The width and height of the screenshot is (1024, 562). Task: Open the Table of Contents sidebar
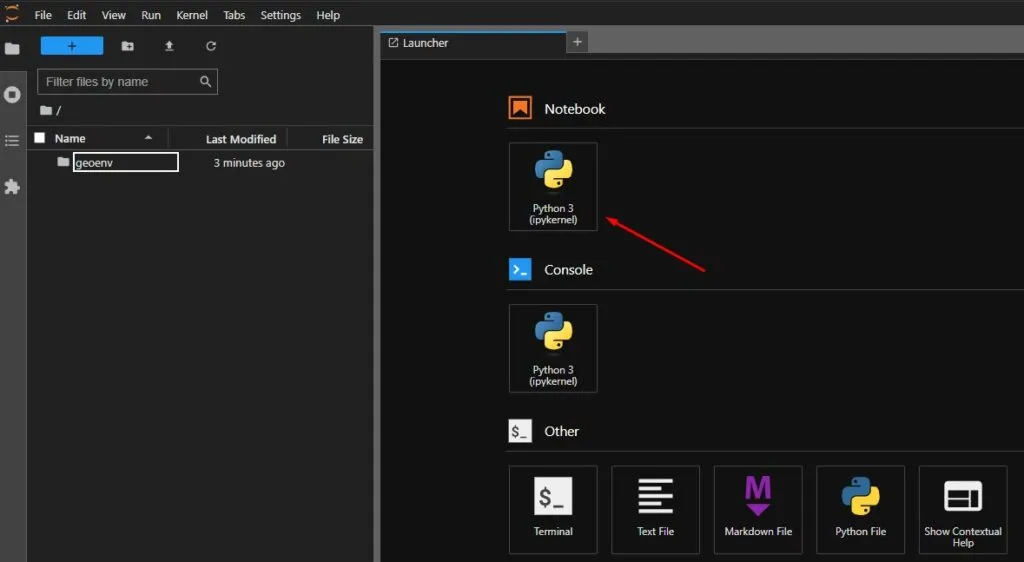pos(12,141)
